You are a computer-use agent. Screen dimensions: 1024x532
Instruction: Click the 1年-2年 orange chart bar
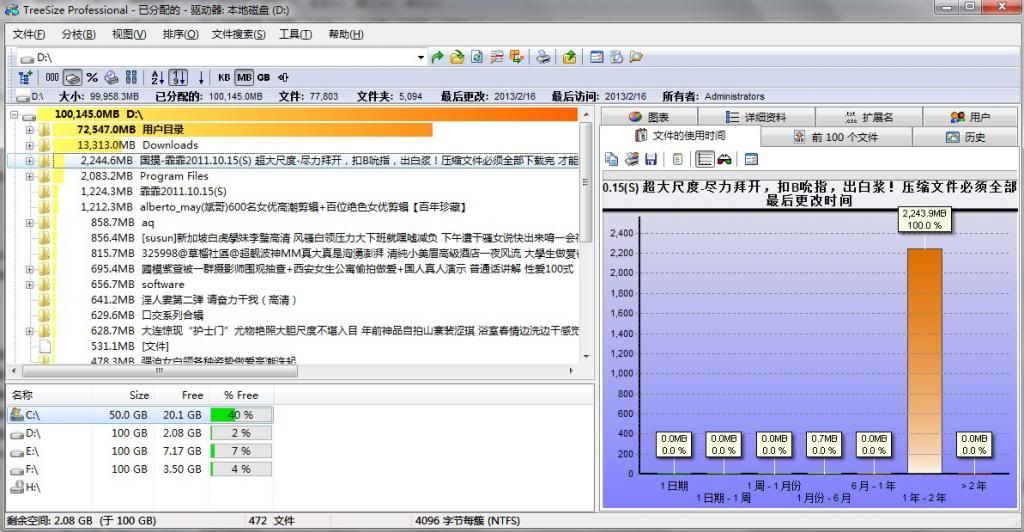[x=924, y=360]
